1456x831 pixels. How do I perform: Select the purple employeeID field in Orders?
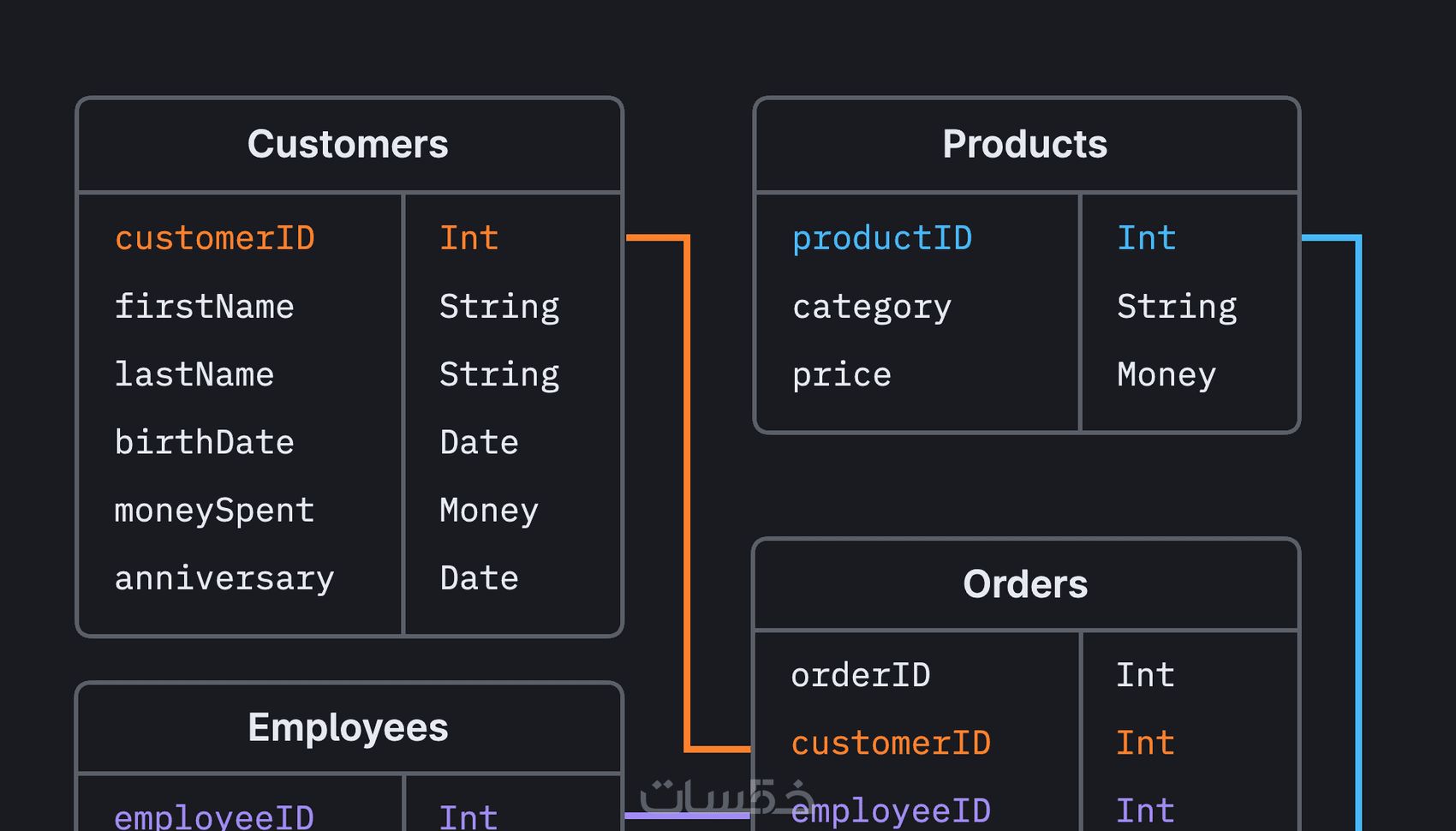pyautogui.click(x=891, y=810)
